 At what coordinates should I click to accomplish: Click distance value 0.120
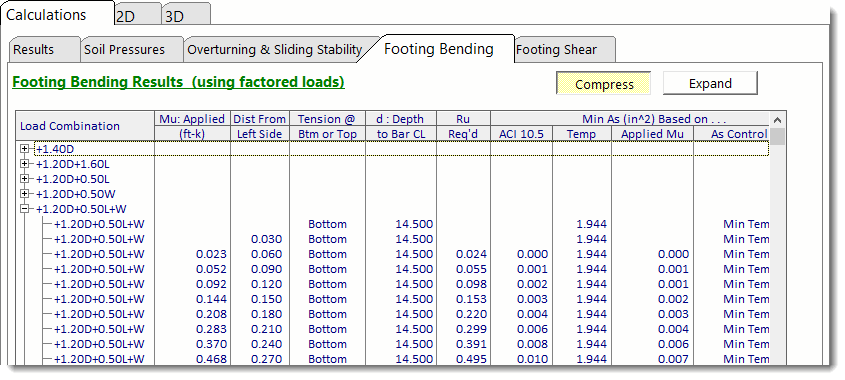click(x=267, y=285)
